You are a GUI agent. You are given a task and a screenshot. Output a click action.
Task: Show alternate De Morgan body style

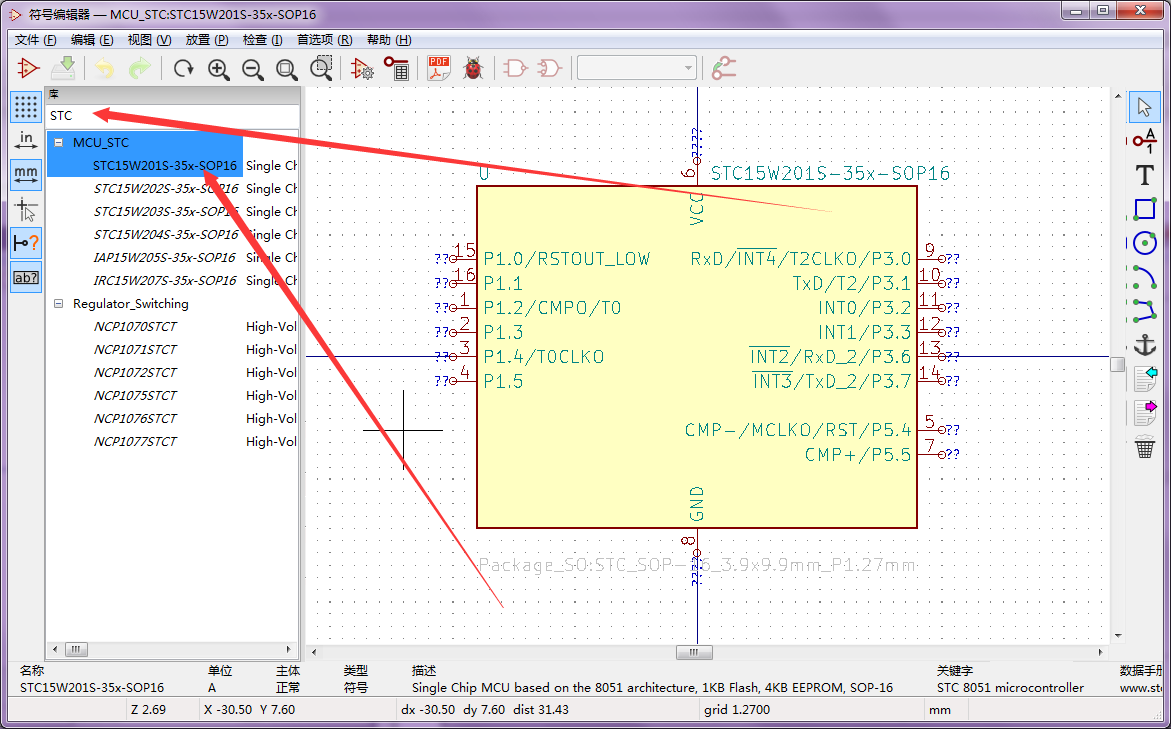click(x=550, y=69)
